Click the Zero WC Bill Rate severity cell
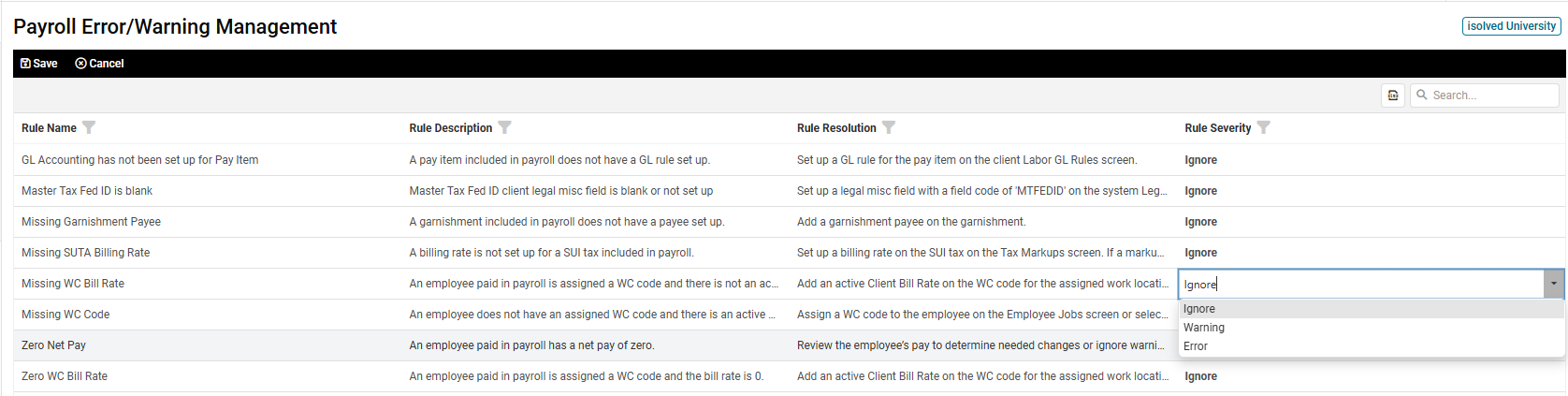Screen dimensions: 1568x396 [x=1201, y=376]
